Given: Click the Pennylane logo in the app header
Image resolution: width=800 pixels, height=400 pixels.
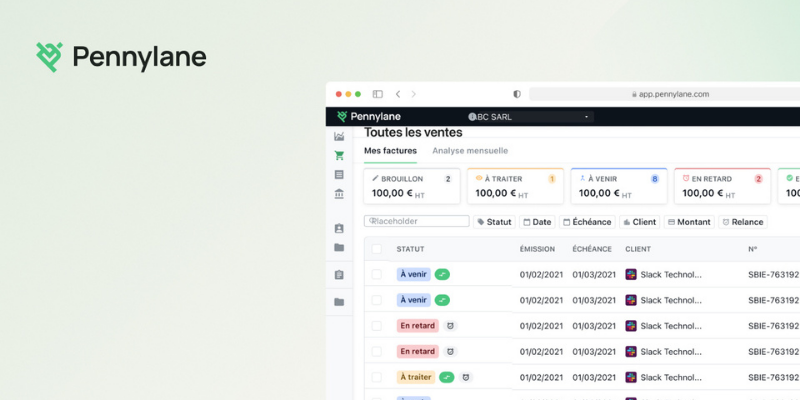Looking at the screenshot, I should point(368,117).
